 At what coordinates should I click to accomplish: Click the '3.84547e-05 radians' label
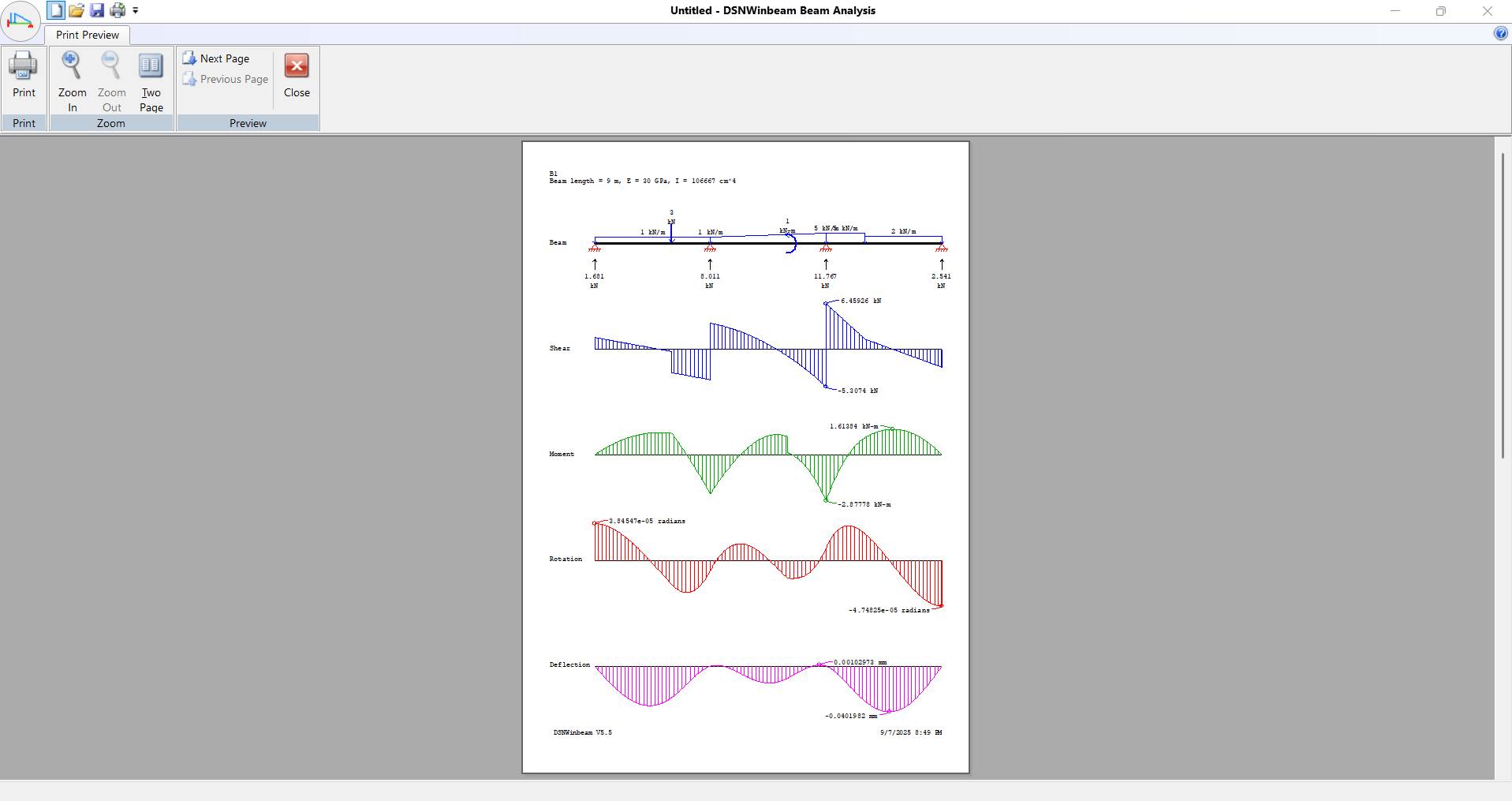coord(647,521)
